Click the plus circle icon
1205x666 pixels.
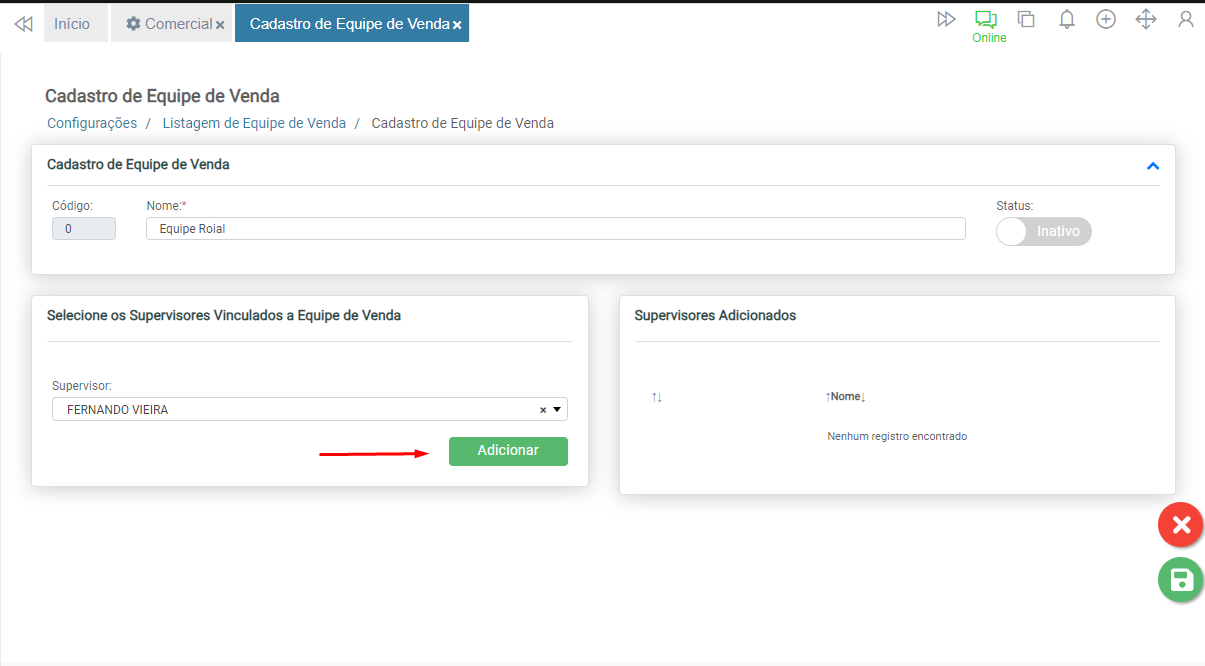1106,19
